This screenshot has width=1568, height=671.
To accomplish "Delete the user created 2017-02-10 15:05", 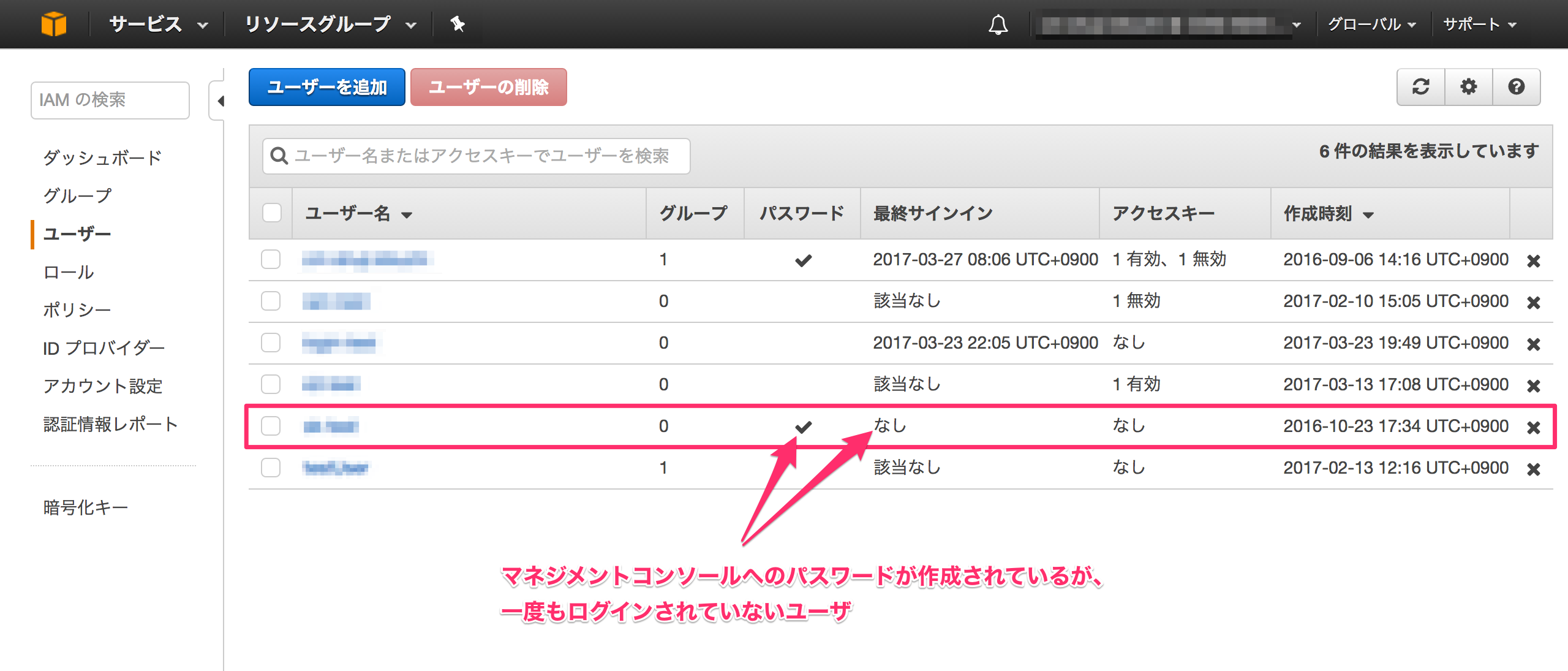I will (x=1534, y=303).
